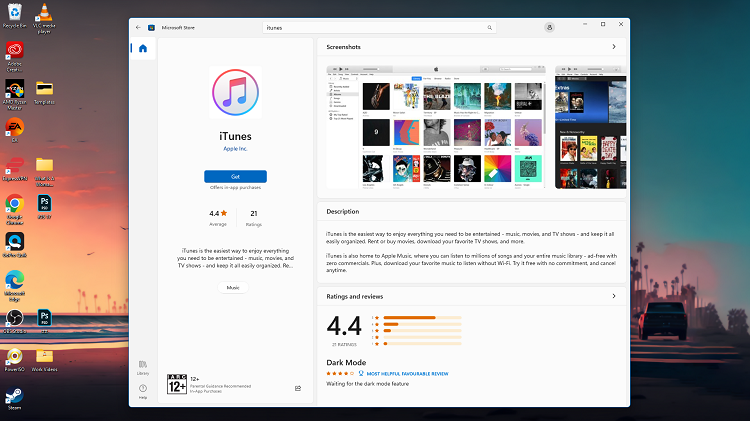
Task: Open the first iTunes library screenshot
Action: click(436, 127)
